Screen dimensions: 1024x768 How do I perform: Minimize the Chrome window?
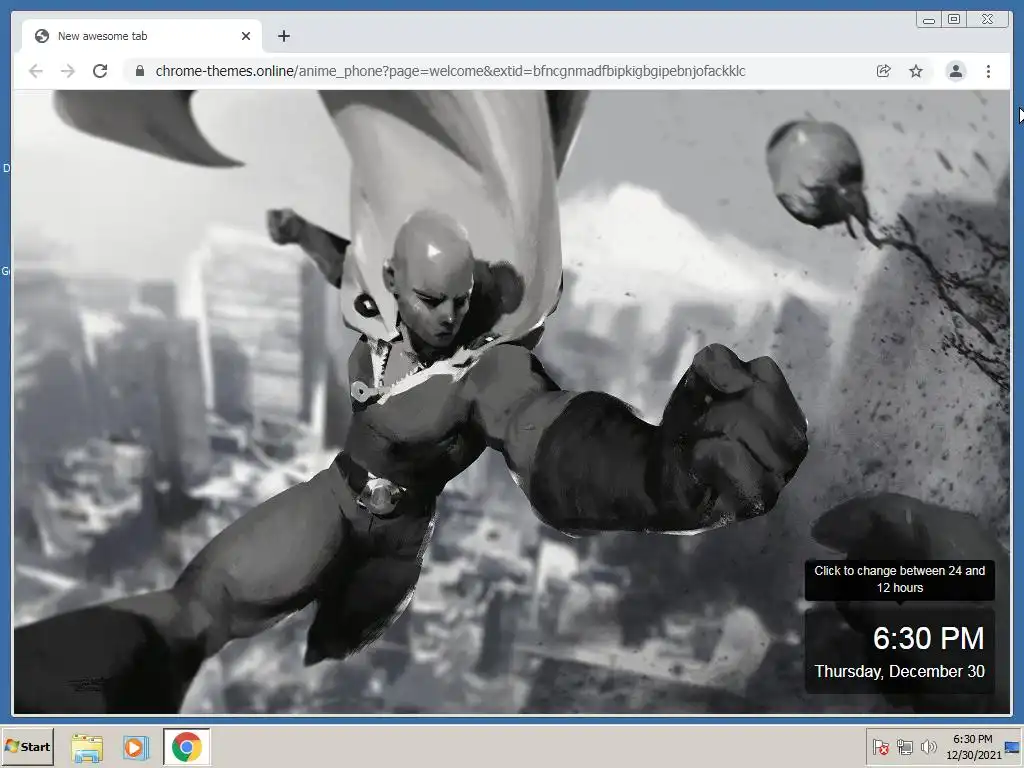(928, 20)
